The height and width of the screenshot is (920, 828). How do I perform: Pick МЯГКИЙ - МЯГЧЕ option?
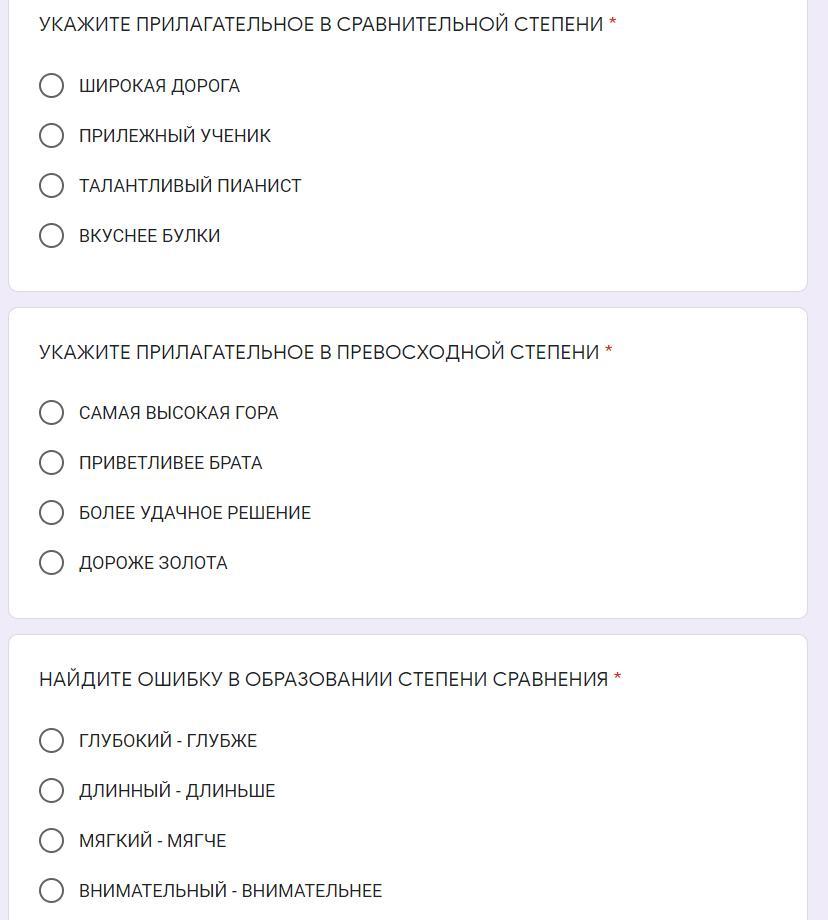[51, 841]
